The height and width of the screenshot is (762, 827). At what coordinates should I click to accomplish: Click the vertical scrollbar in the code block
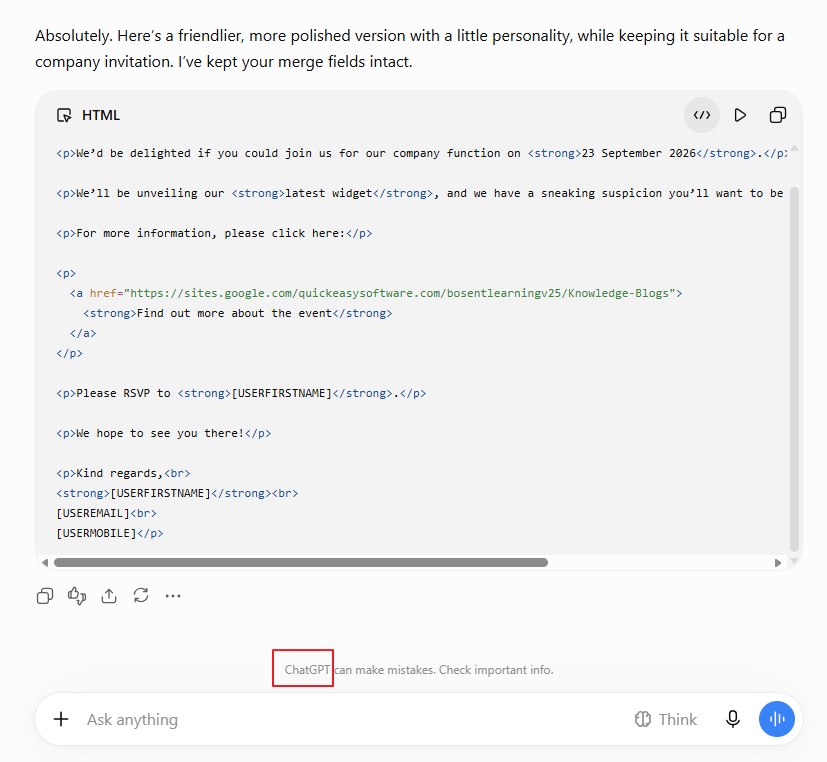[794, 369]
